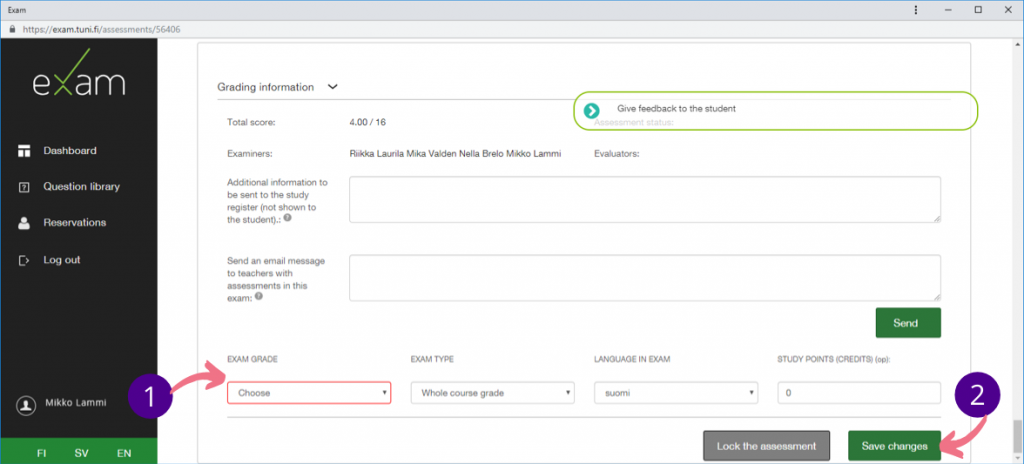Open the Language in Exam dropdown
The height and width of the screenshot is (464, 1024).
point(676,393)
